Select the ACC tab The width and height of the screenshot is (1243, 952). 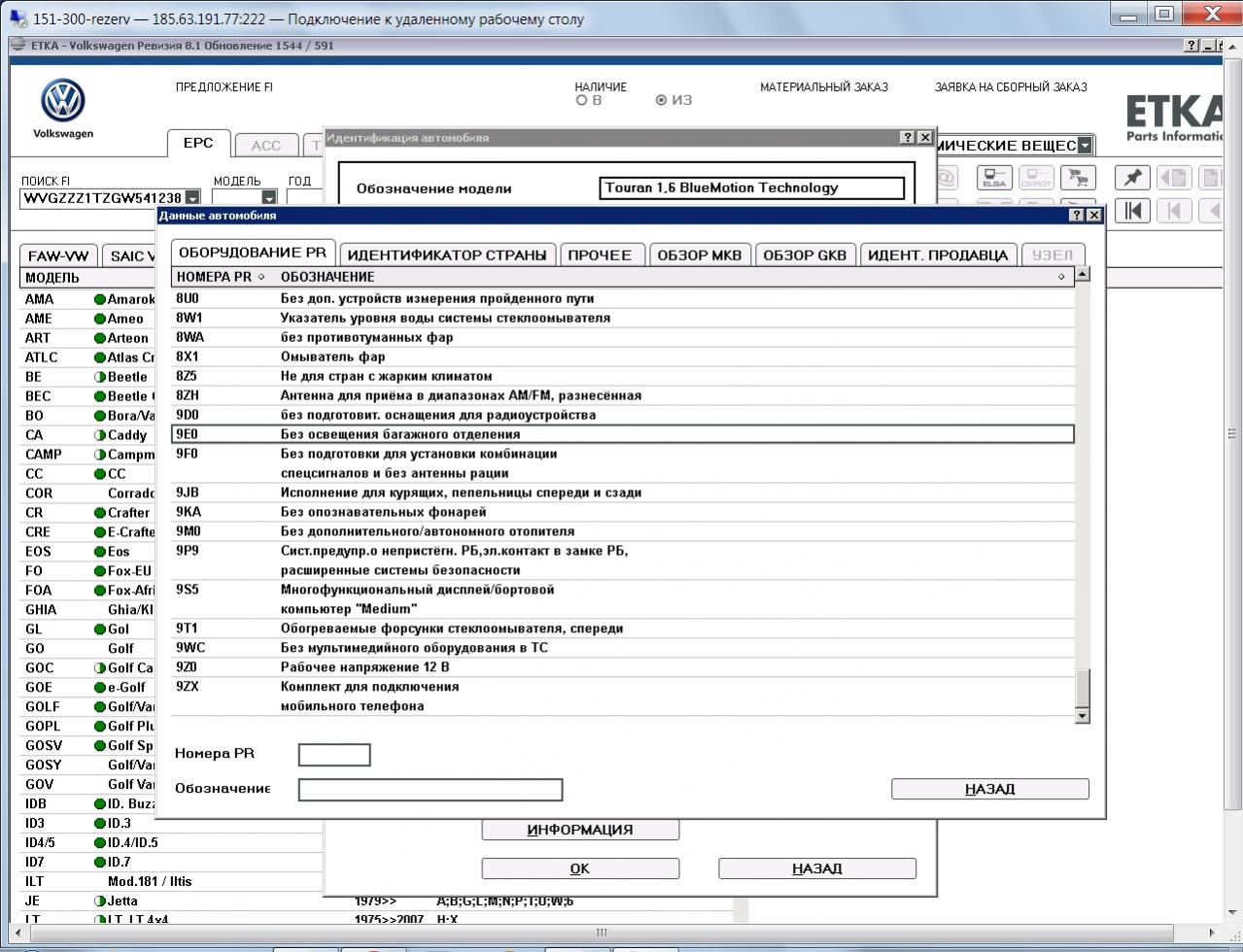click(x=266, y=146)
